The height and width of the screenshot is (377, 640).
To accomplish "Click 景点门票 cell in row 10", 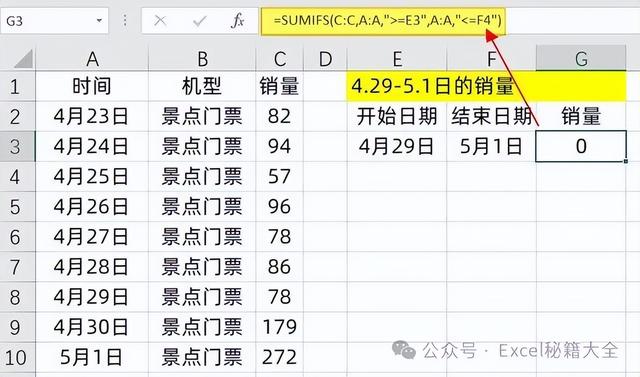I will [x=202, y=357].
